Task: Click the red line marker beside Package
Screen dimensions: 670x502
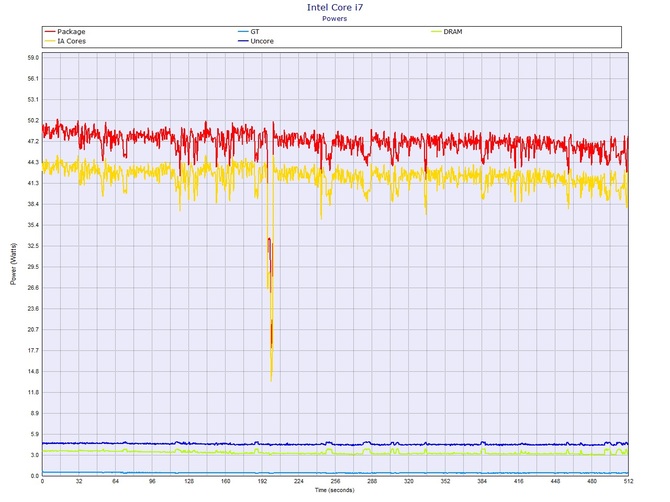Action: [50, 32]
